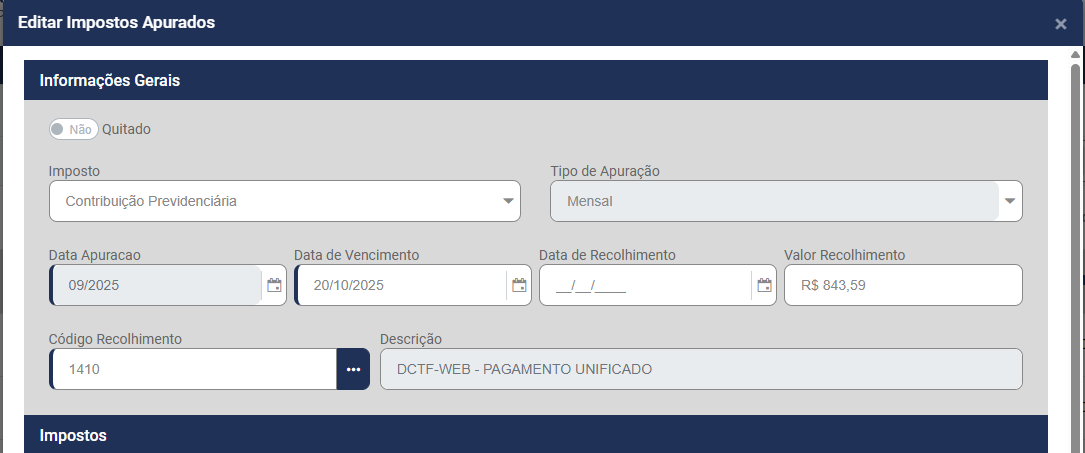
Task: Click the Data Apuracao field showing 09/2025
Action: click(155, 285)
